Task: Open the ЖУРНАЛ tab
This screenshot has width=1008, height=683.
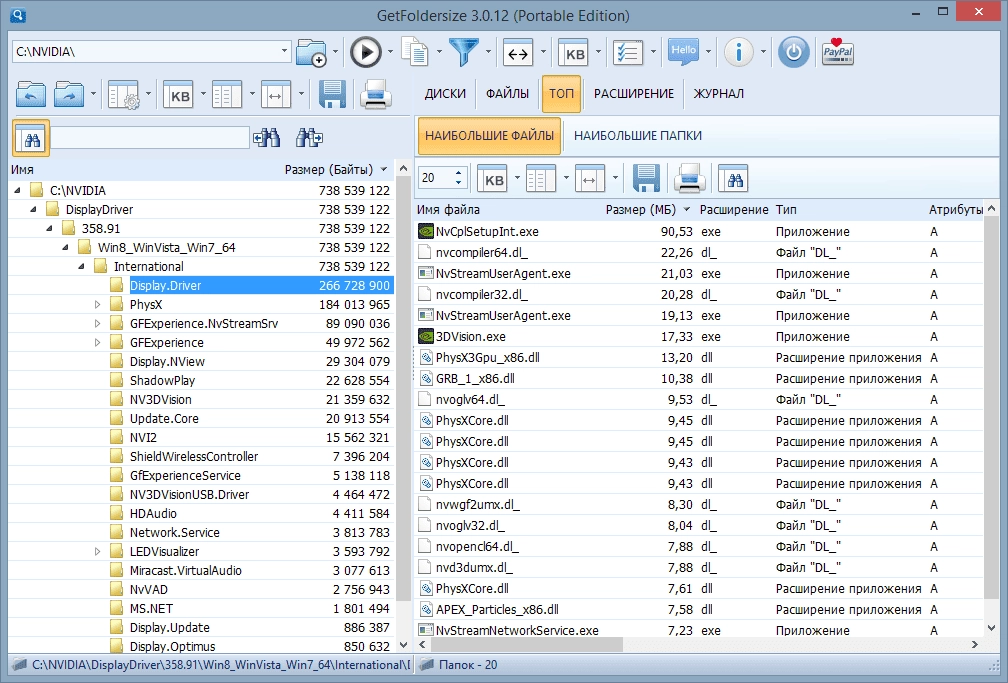Action: 719,94
